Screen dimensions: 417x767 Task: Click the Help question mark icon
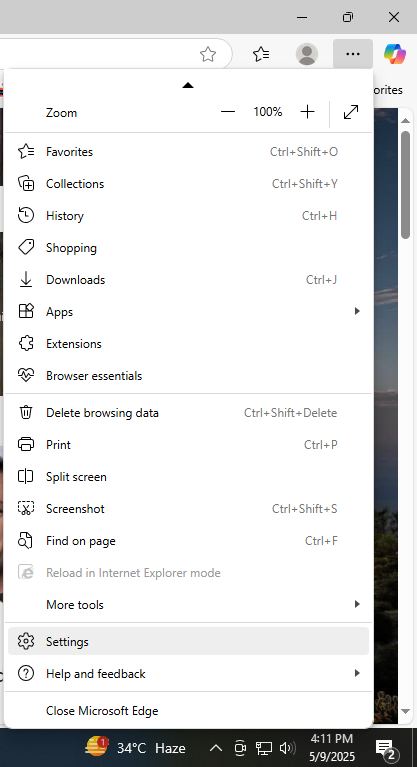tap(26, 674)
